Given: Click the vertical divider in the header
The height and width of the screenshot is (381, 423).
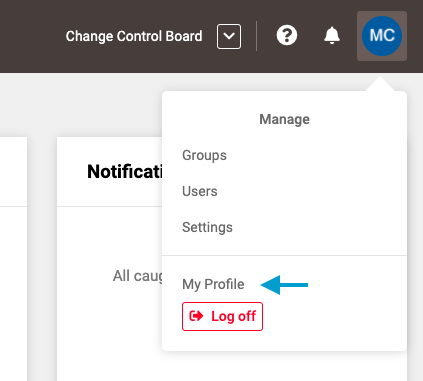Looking at the screenshot, I should coord(256,36).
